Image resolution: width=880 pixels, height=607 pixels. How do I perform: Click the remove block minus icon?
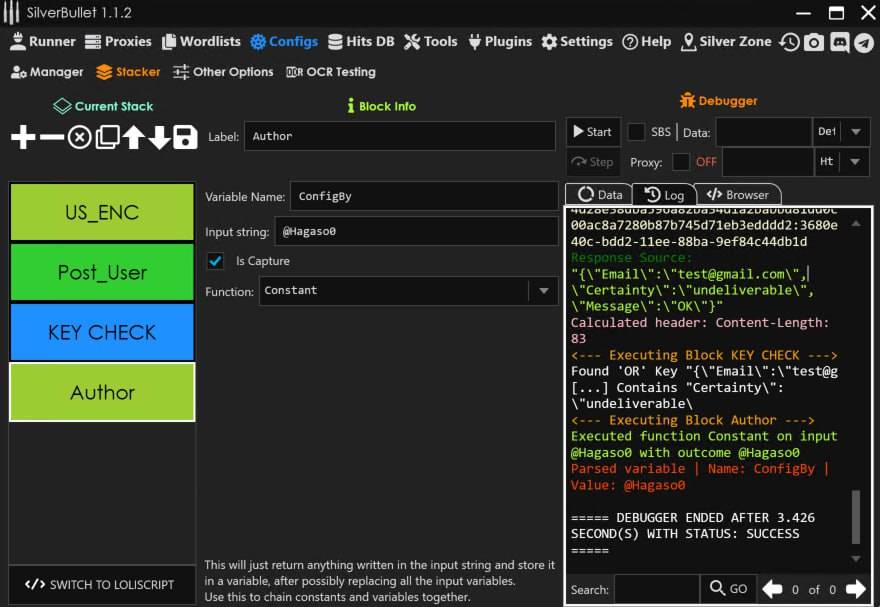(x=51, y=138)
